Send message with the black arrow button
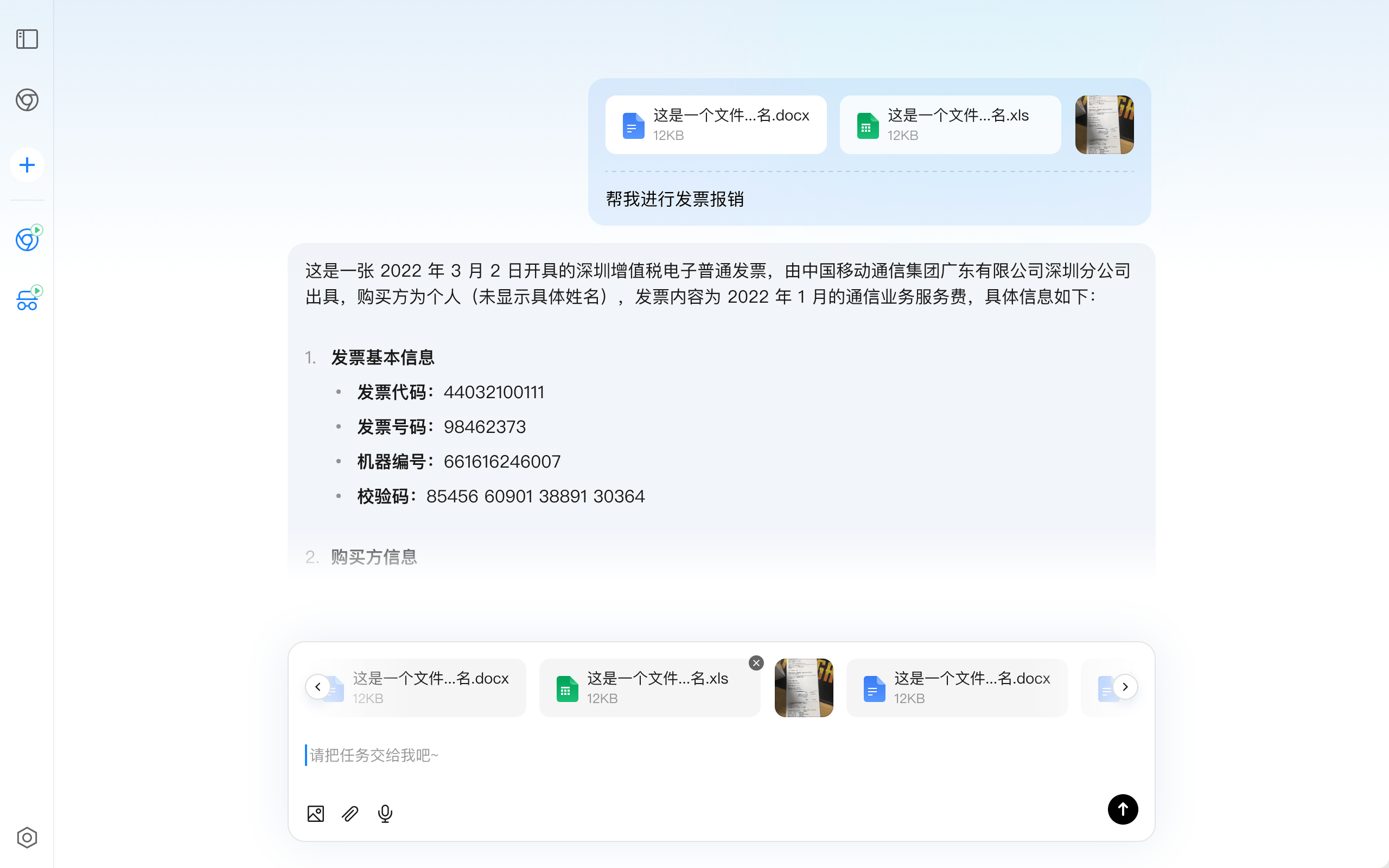Screen dimensions: 1389x868 (1123, 809)
